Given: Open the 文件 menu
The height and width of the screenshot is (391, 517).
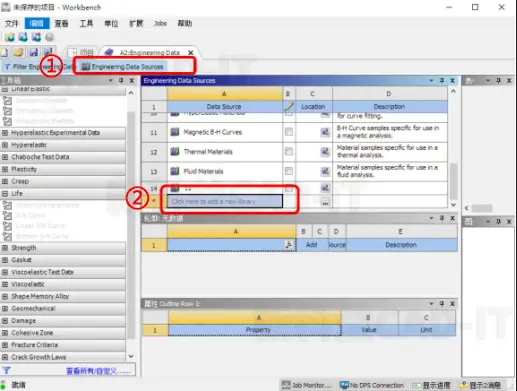Looking at the screenshot, I should (12, 23).
